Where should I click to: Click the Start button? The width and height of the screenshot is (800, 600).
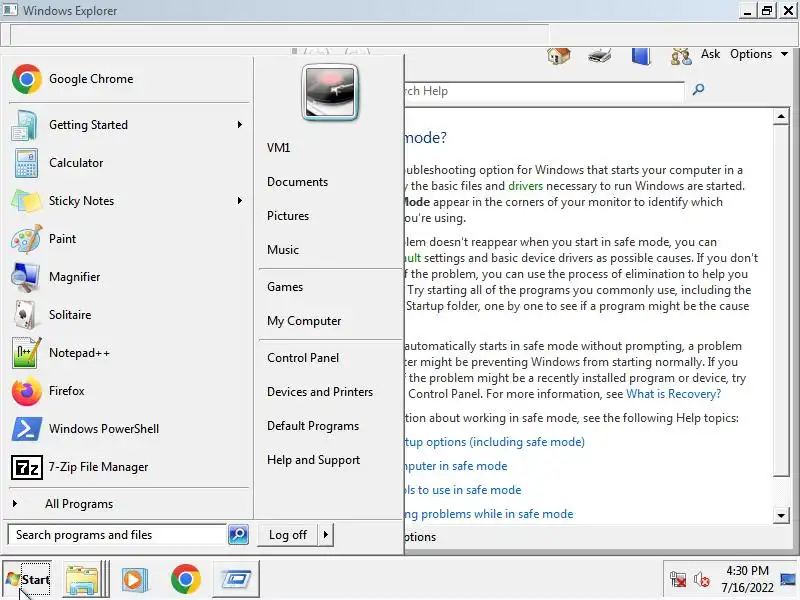pos(28,580)
